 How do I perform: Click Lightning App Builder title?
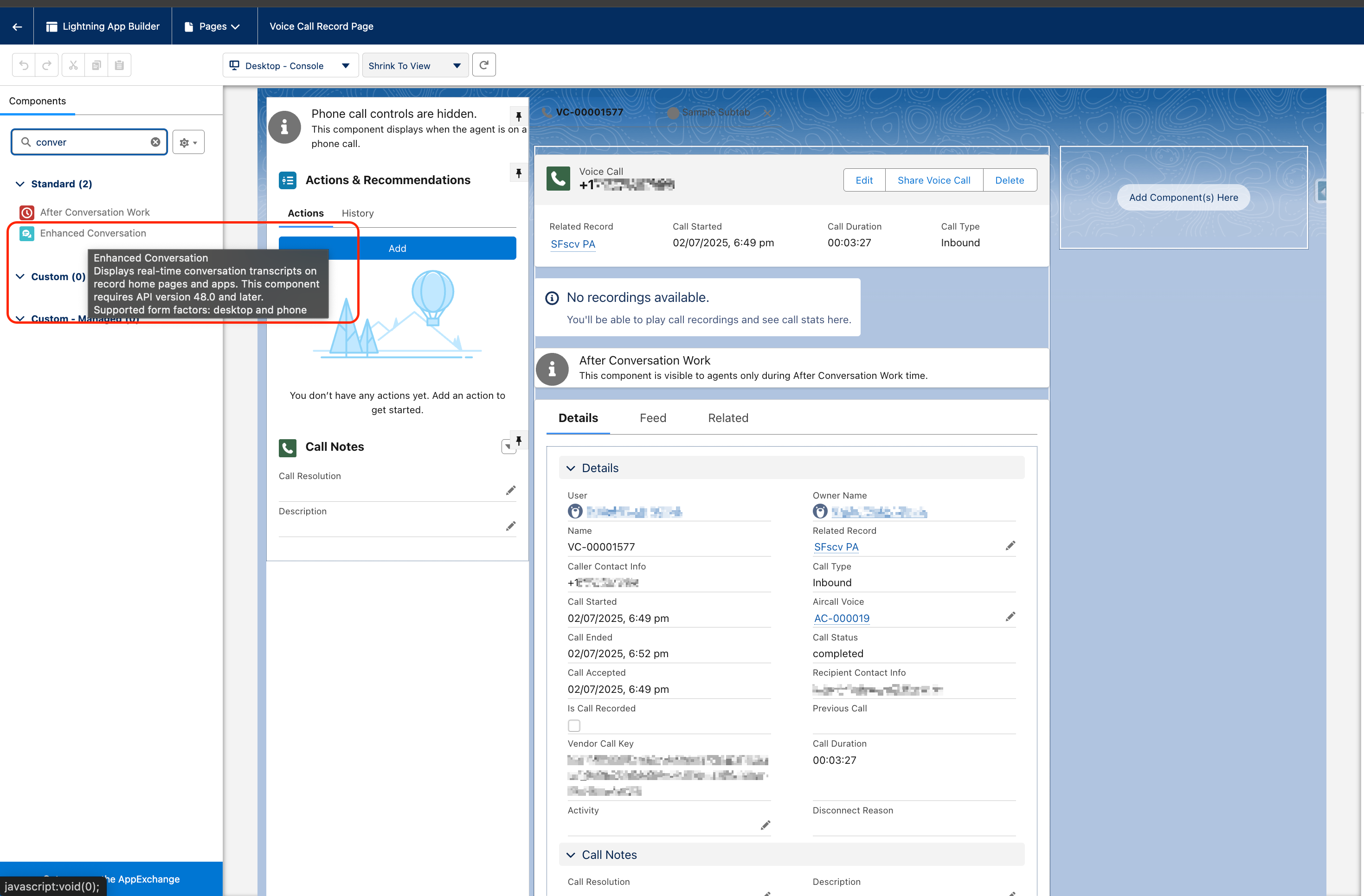[110, 26]
